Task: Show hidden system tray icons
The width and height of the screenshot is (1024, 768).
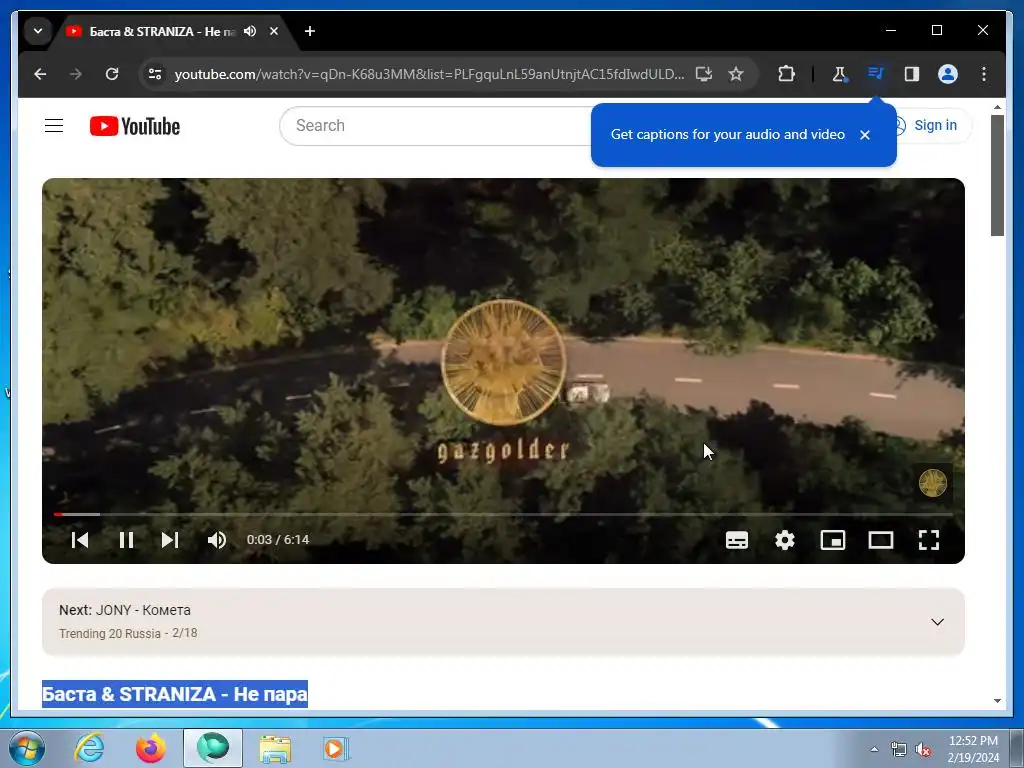Action: tap(874, 749)
